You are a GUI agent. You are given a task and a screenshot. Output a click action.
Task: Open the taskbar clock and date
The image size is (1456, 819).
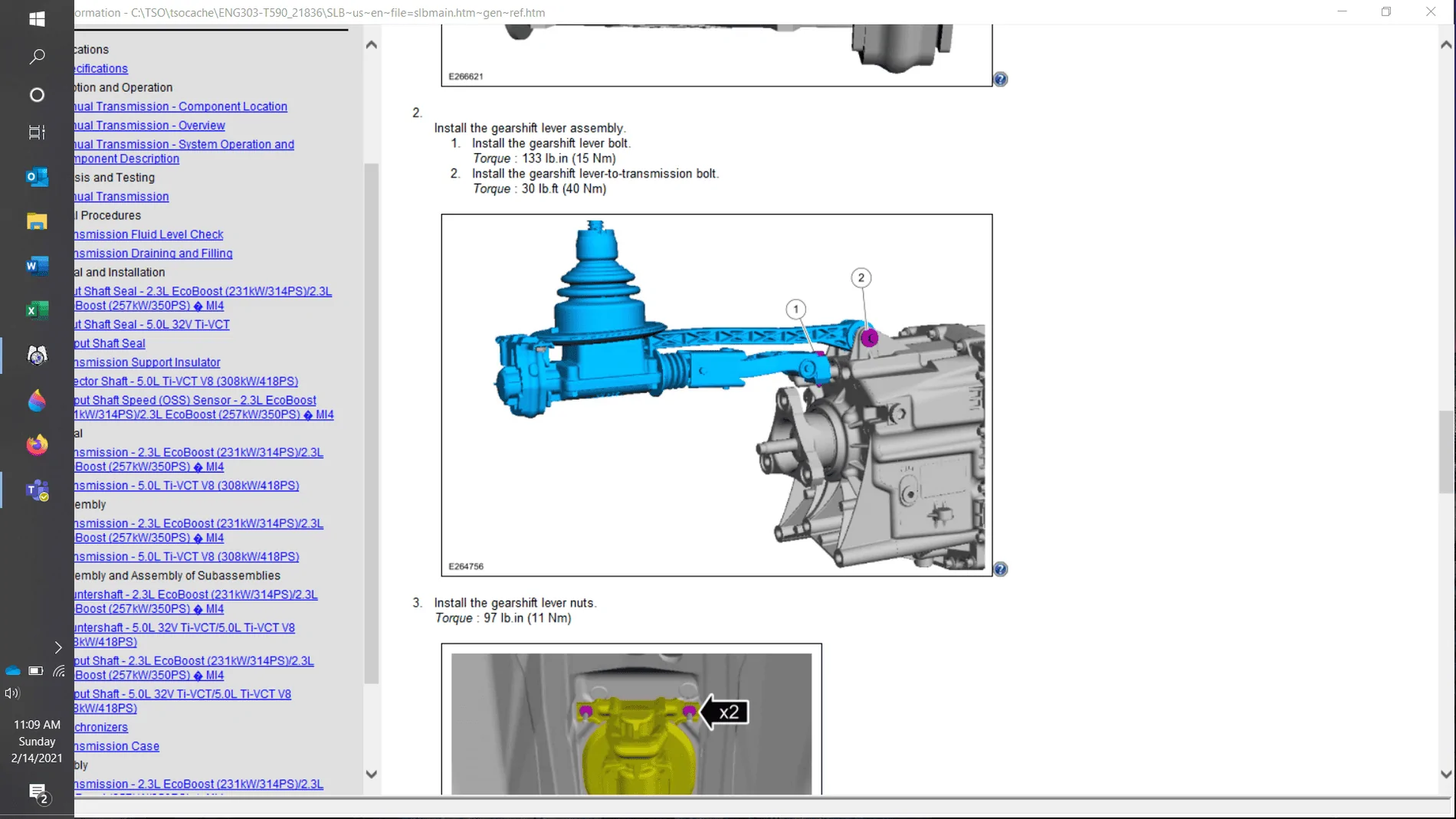pos(37,742)
